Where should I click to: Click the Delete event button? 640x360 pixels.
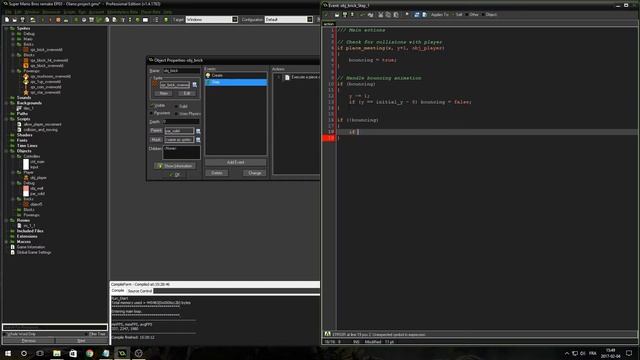point(217,173)
